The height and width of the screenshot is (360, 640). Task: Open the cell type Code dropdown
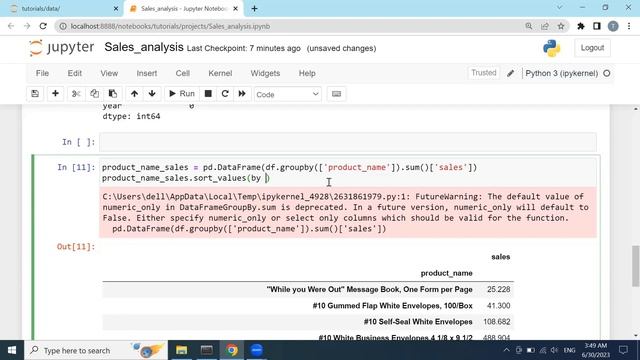click(x=287, y=94)
